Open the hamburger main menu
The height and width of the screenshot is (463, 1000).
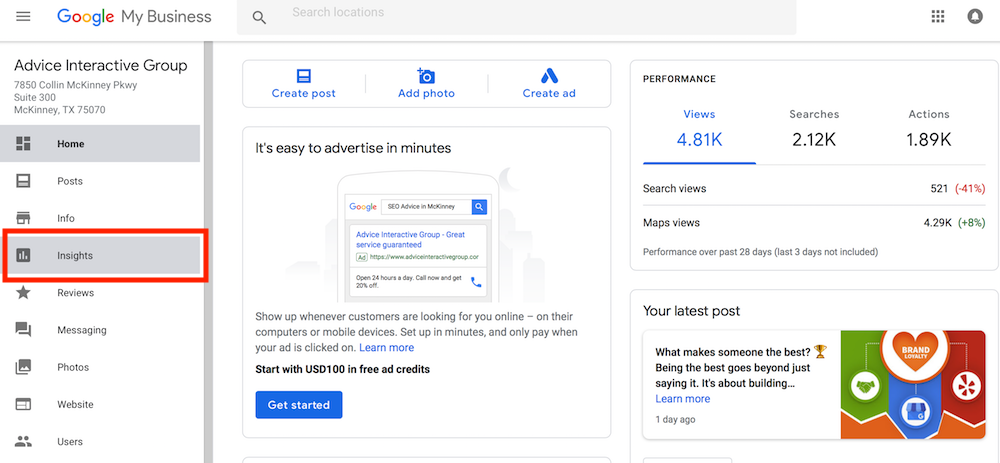click(x=23, y=17)
